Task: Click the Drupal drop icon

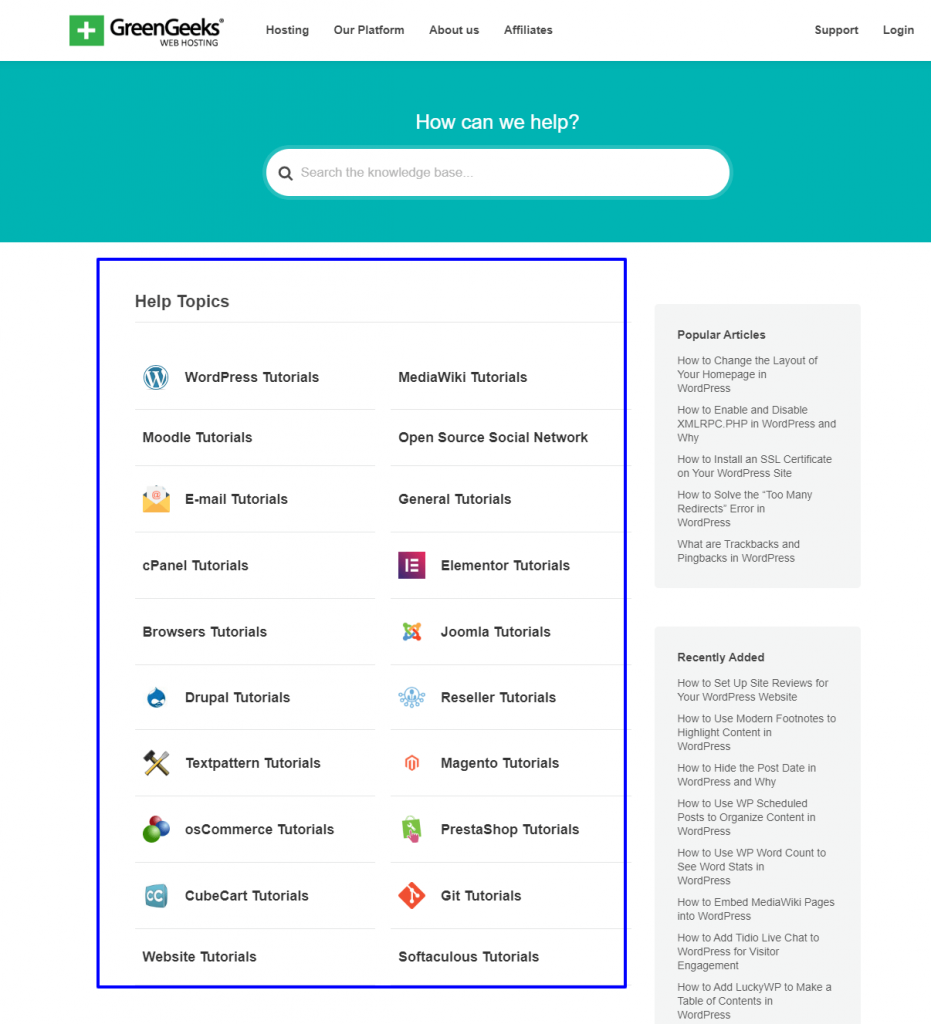Action: (x=156, y=697)
